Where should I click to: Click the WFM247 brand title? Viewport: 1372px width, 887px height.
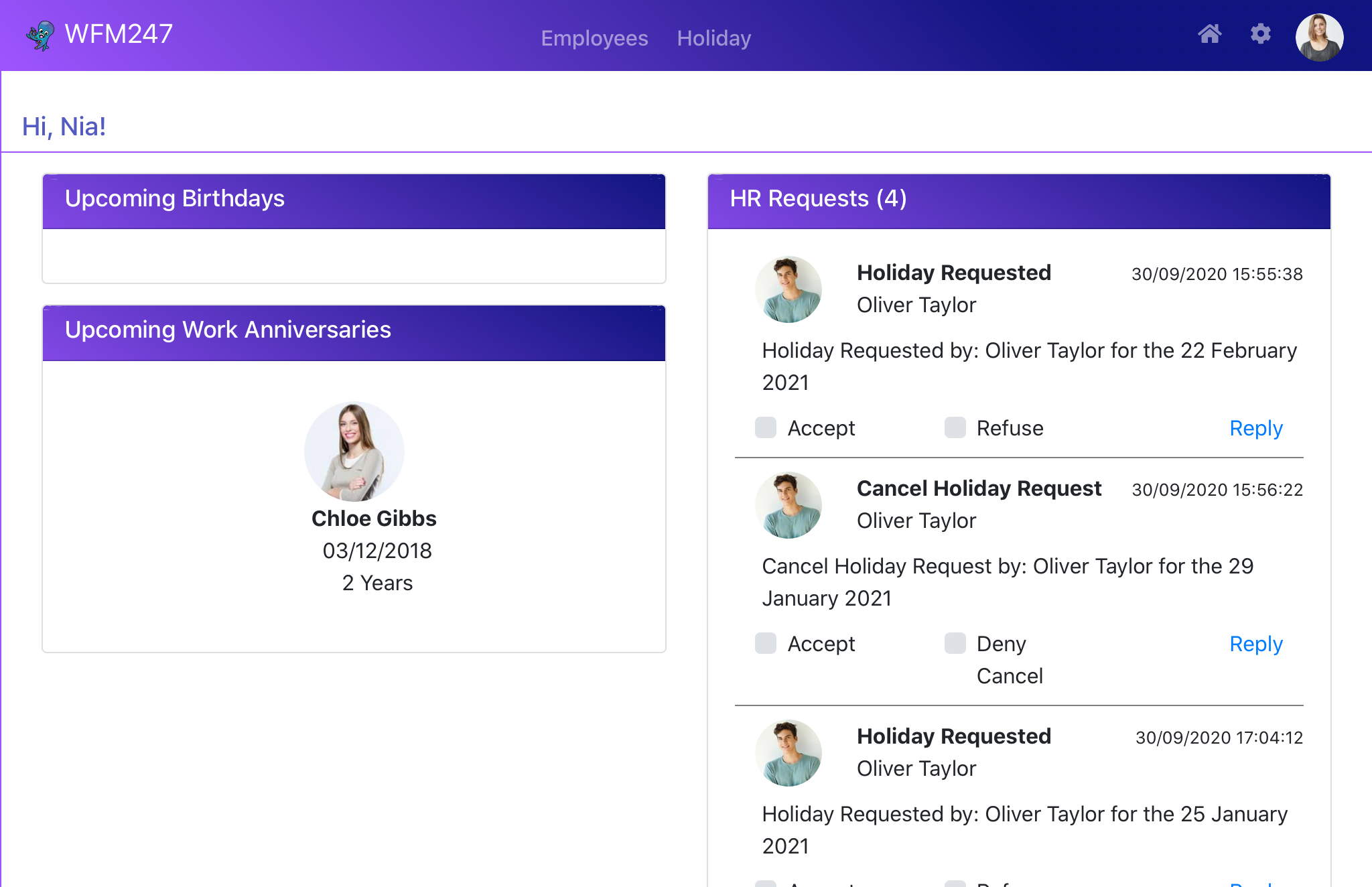click(x=119, y=33)
